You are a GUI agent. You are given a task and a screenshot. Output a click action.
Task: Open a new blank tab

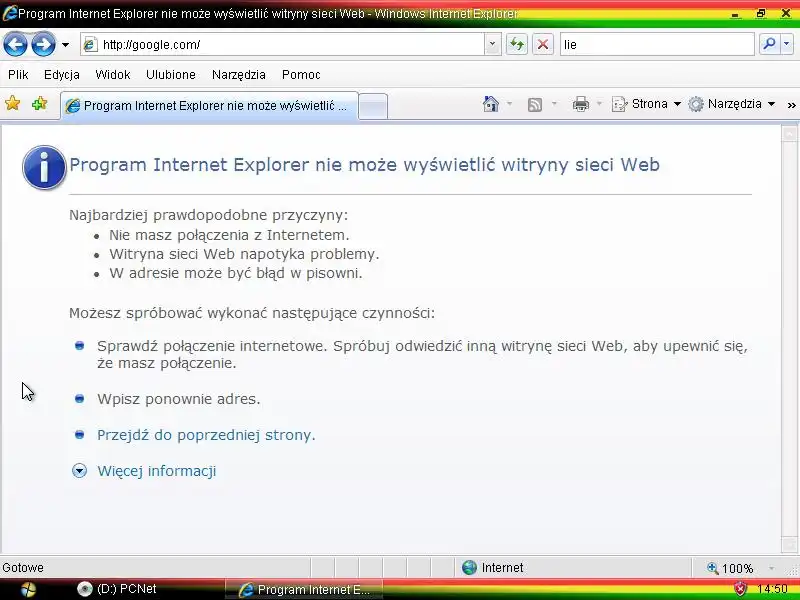pyautogui.click(x=373, y=106)
